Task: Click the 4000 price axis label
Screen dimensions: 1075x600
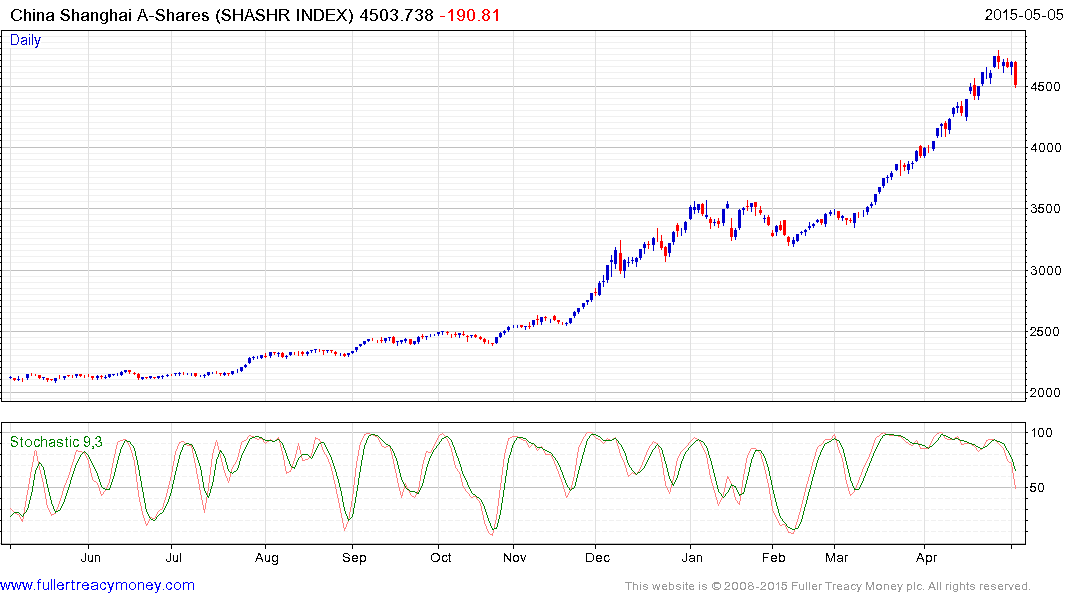Action: tap(1046, 148)
